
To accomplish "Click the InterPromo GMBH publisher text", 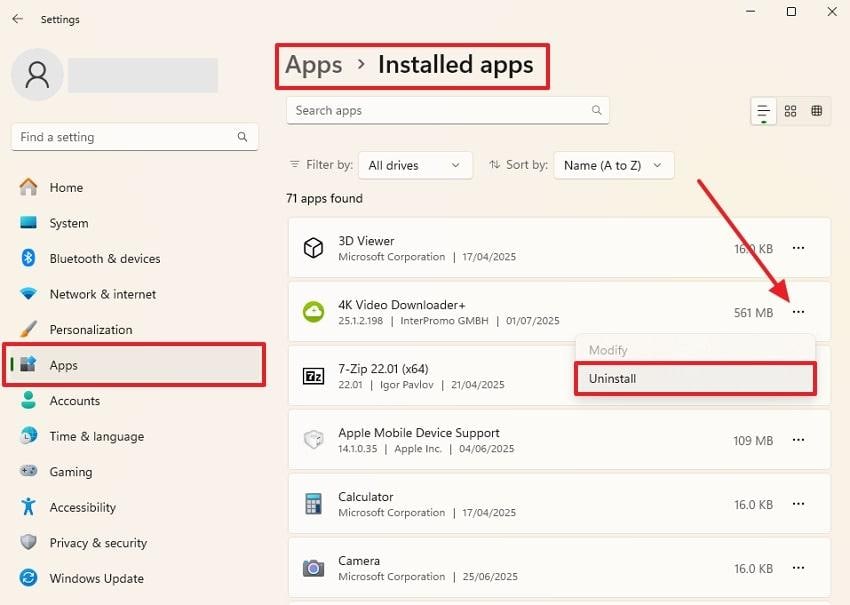I will click(x=444, y=321).
